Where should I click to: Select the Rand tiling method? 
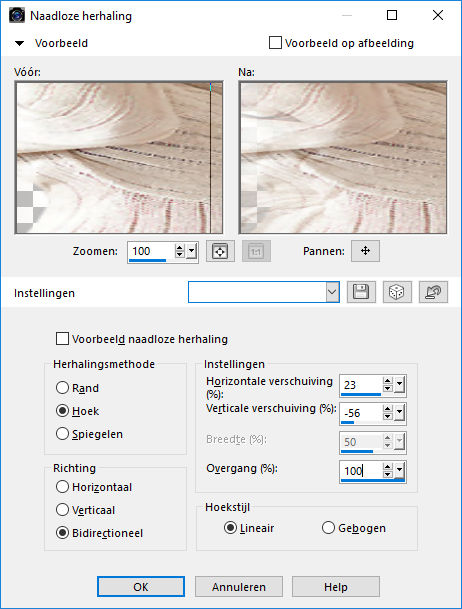pyautogui.click(x=62, y=388)
